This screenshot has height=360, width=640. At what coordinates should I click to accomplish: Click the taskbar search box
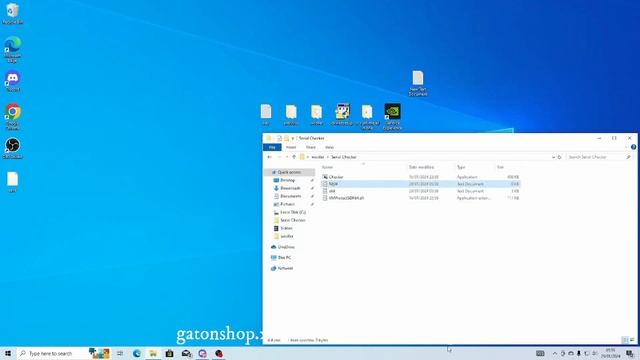pos(64,353)
